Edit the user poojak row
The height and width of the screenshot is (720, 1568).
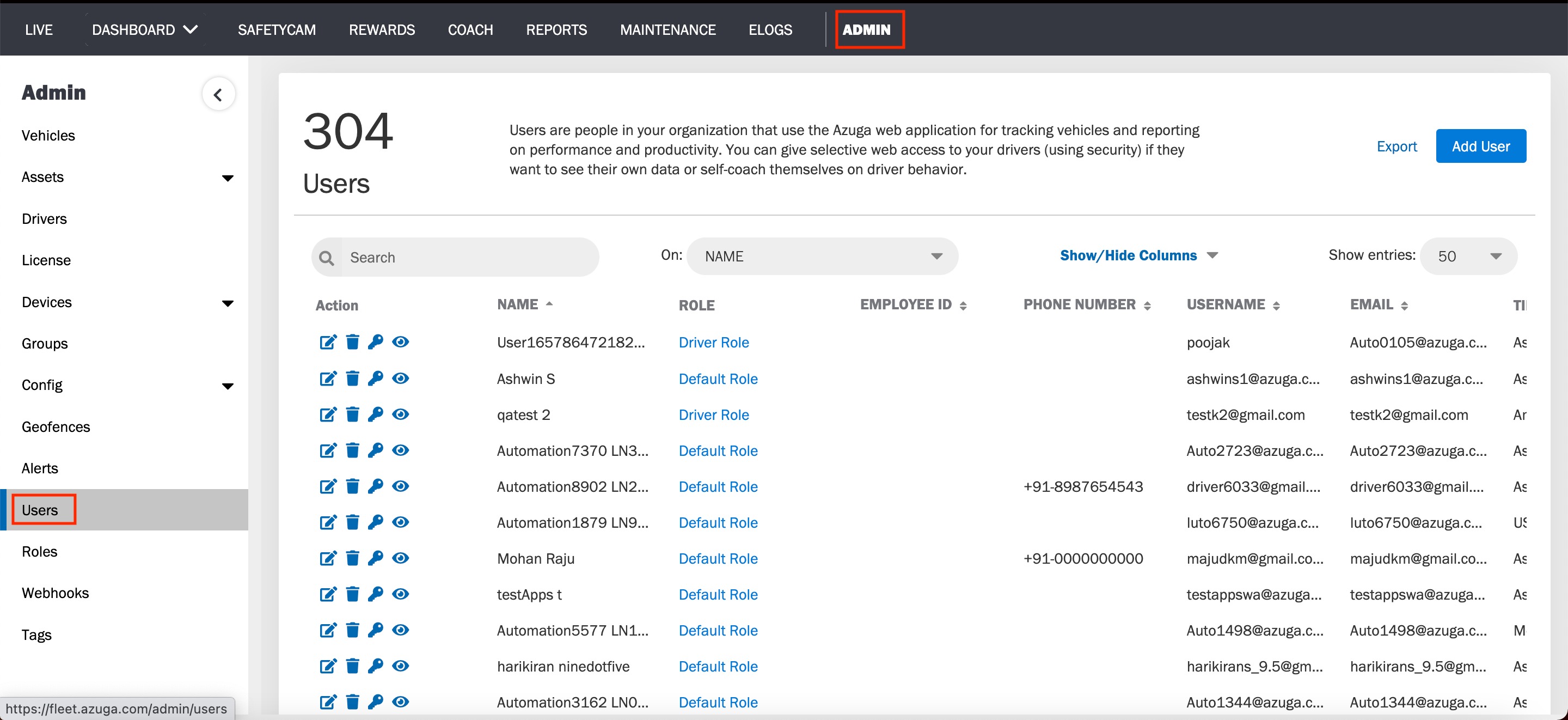(328, 341)
